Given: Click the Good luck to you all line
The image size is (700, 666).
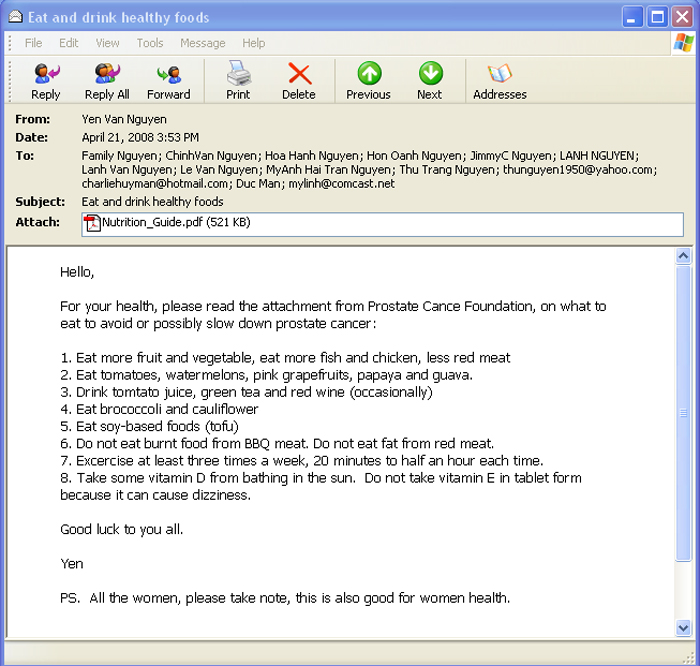Looking at the screenshot, I should coord(121,529).
